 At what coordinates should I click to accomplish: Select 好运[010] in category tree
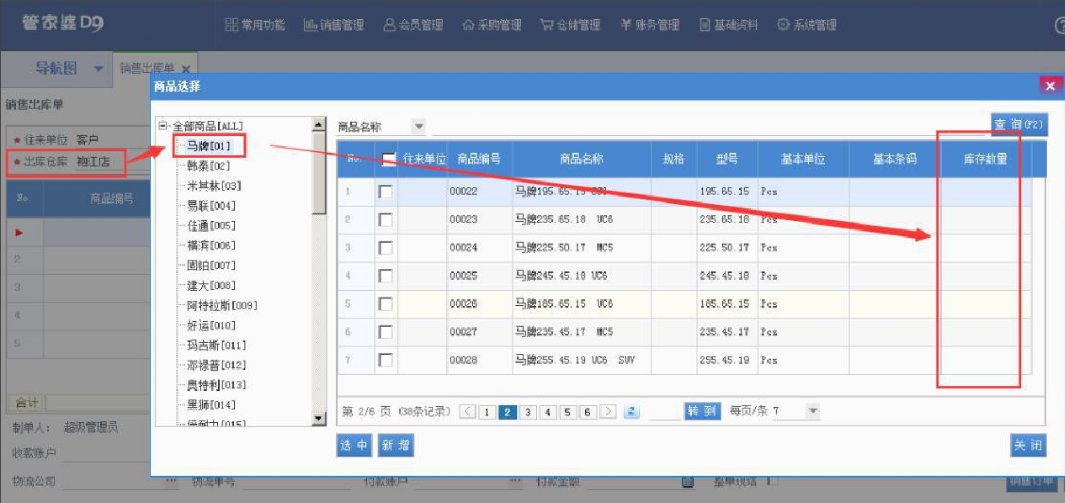(211, 325)
